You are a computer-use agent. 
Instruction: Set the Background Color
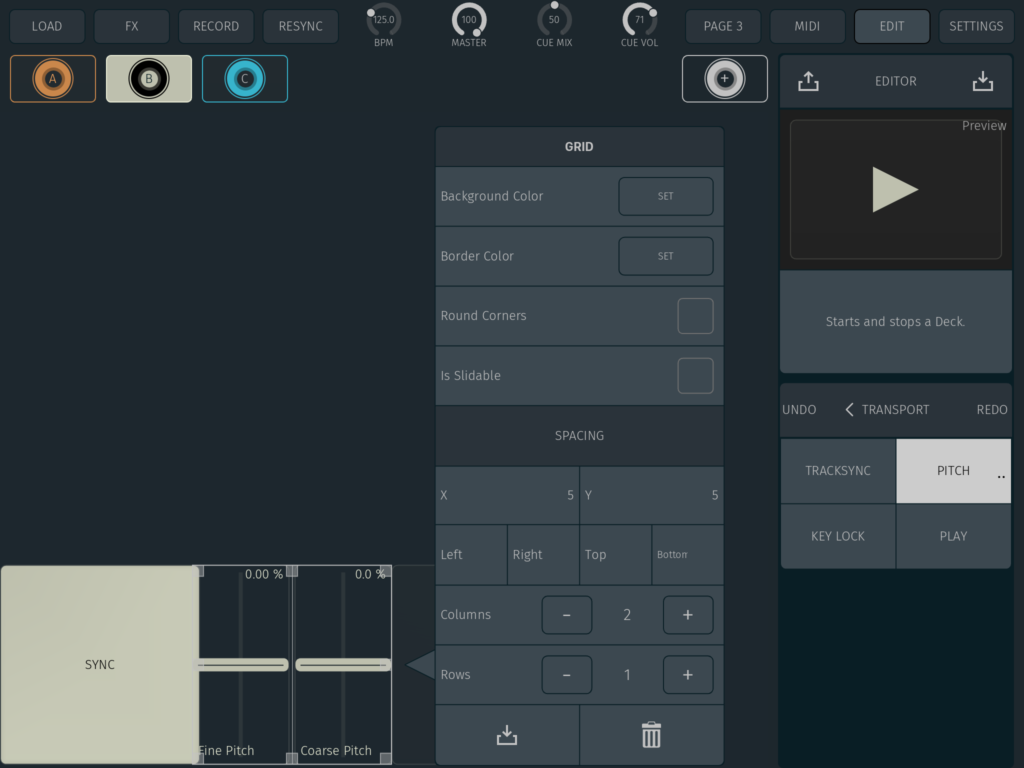665,197
